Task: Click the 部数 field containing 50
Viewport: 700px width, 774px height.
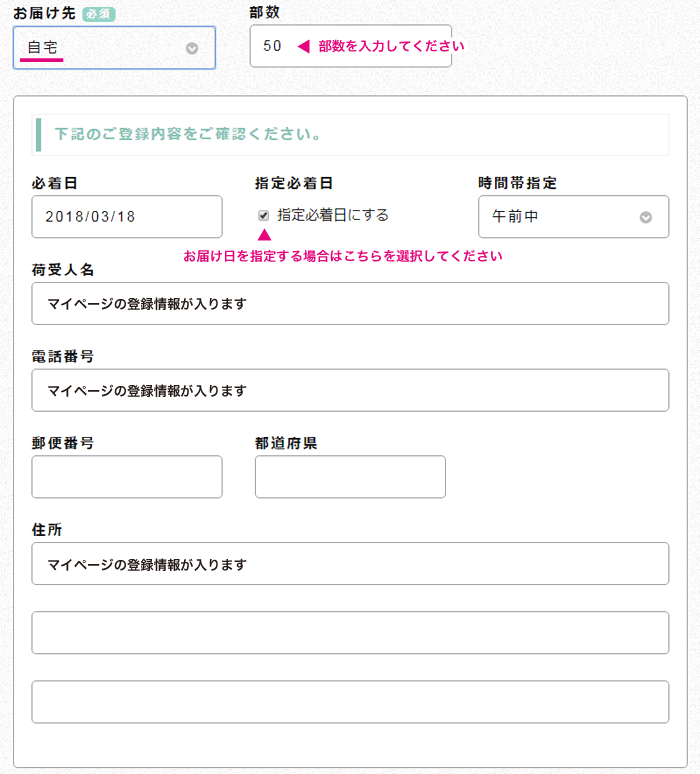Action: click(x=350, y=46)
